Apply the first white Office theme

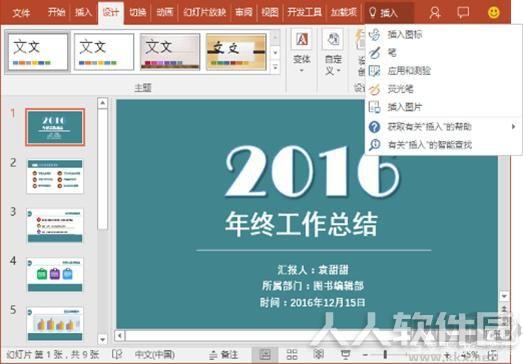click(37, 52)
